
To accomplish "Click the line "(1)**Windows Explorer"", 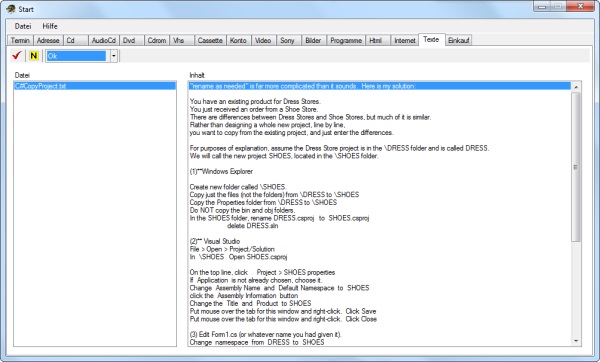I will [x=221, y=171].
